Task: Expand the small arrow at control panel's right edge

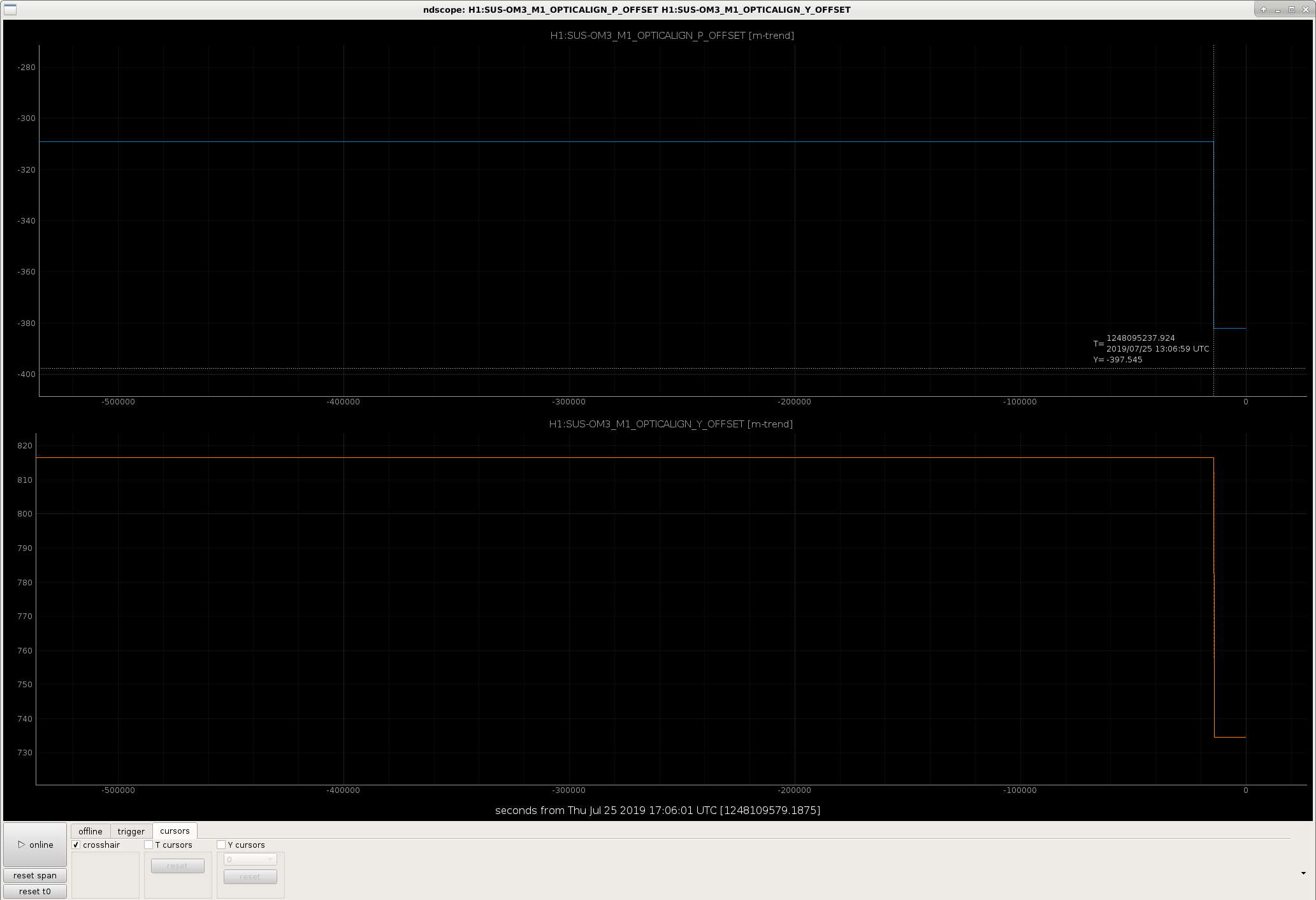Action: click(x=1303, y=873)
